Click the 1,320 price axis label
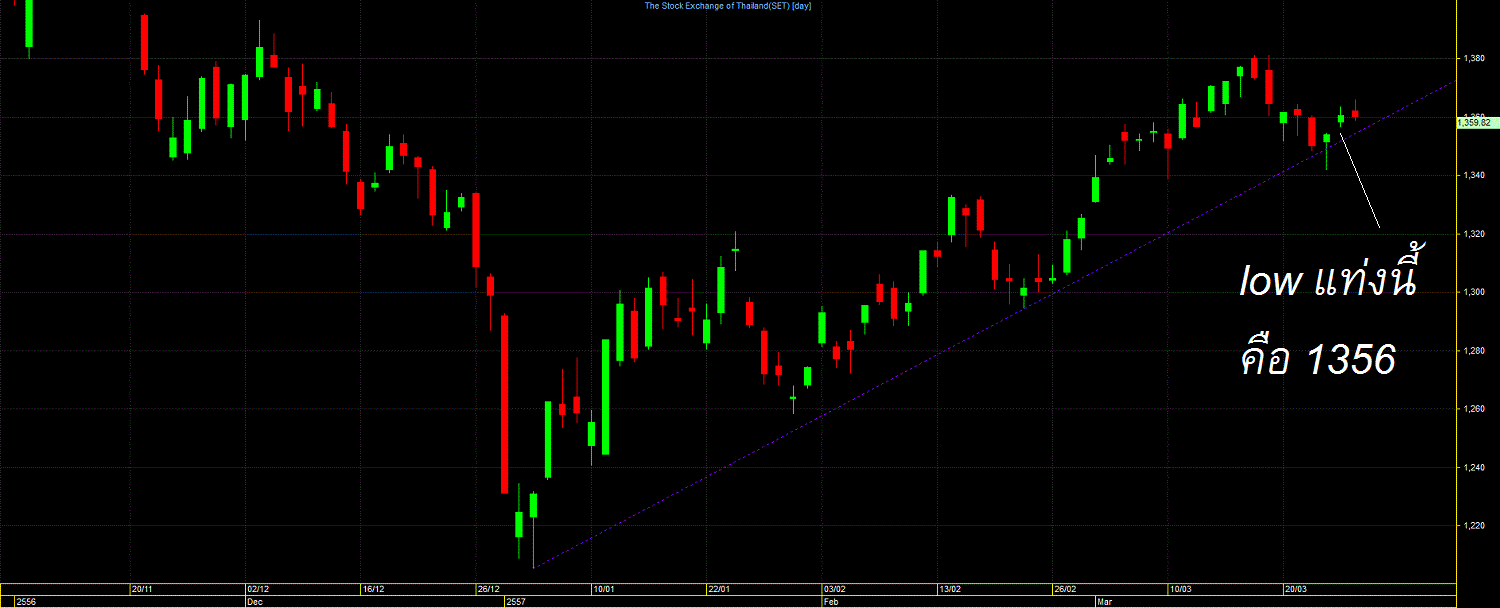Screen dimensions: 1500x608 [x=1473, y=234]
